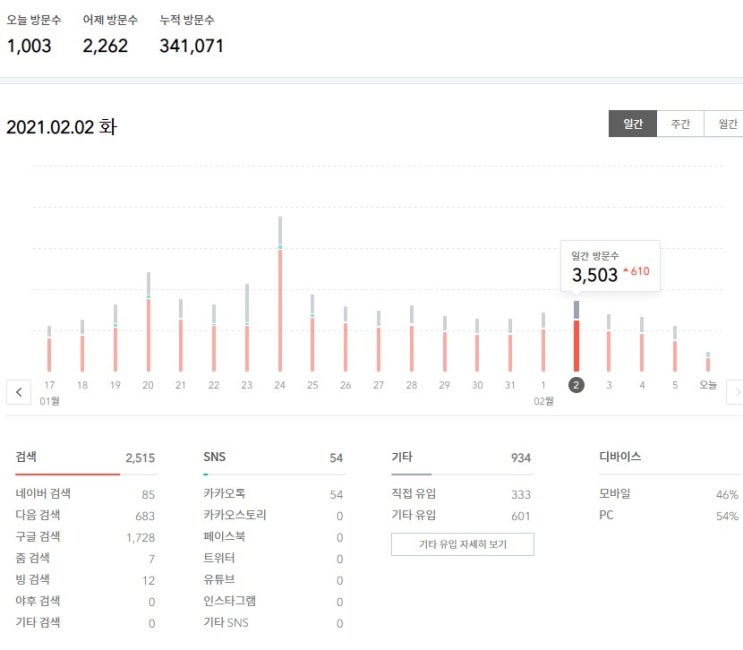Screen dimensions: 743x650
Task: Click the 빙 검색 row
Action: click(85, 579)
